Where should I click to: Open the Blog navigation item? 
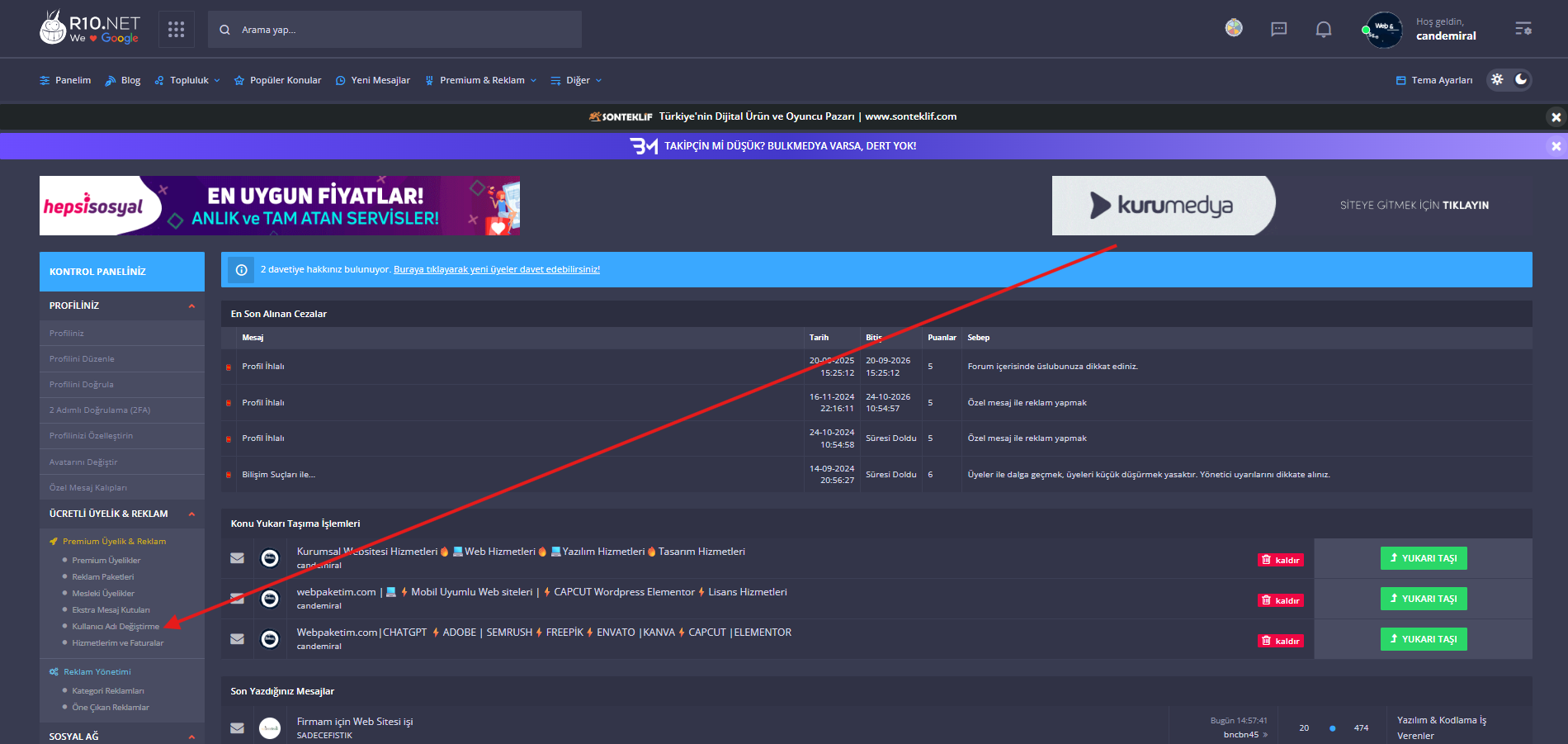pyautogui.click(x=123, y=80)
